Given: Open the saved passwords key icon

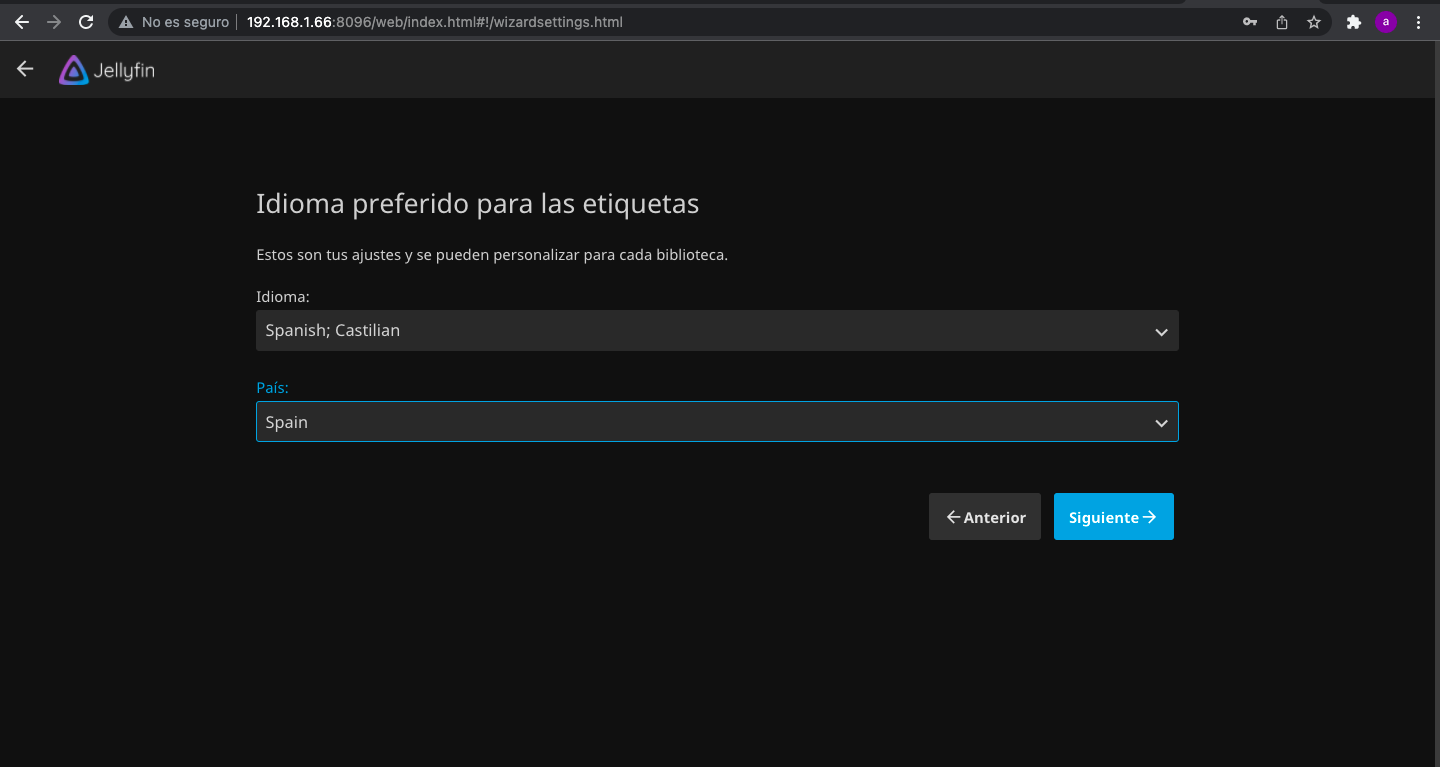Looking at the screenshot, I should [x=1250, y=22].
